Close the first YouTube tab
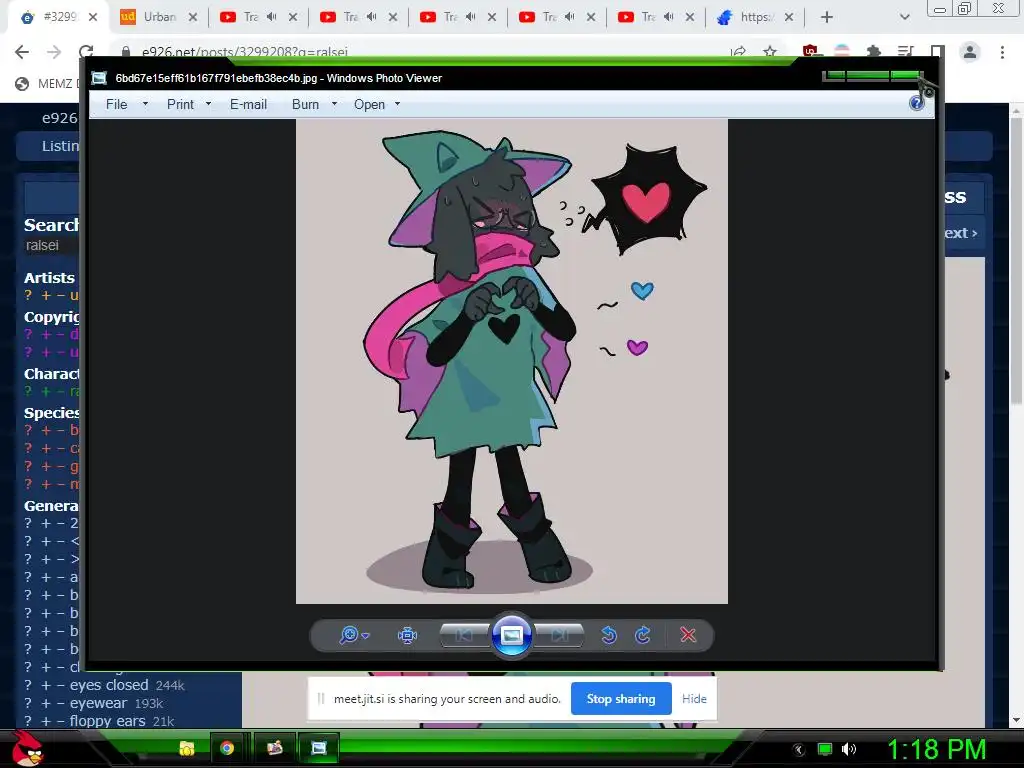This screenshot has width=1024, height=768. click(x=293, y=17)
